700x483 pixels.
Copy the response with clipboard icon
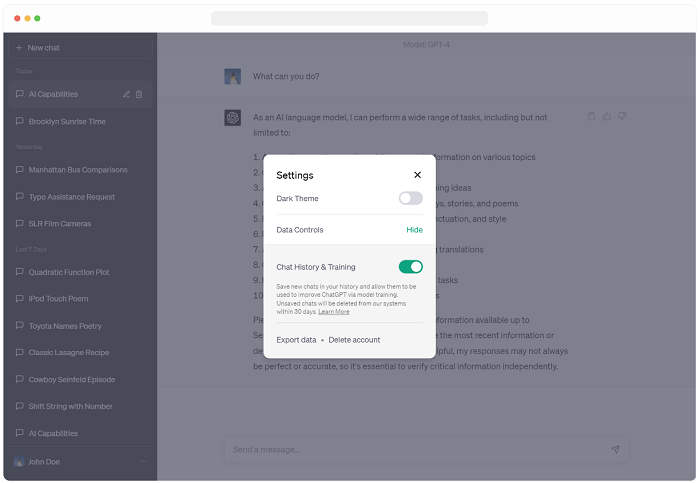point(592,117)
